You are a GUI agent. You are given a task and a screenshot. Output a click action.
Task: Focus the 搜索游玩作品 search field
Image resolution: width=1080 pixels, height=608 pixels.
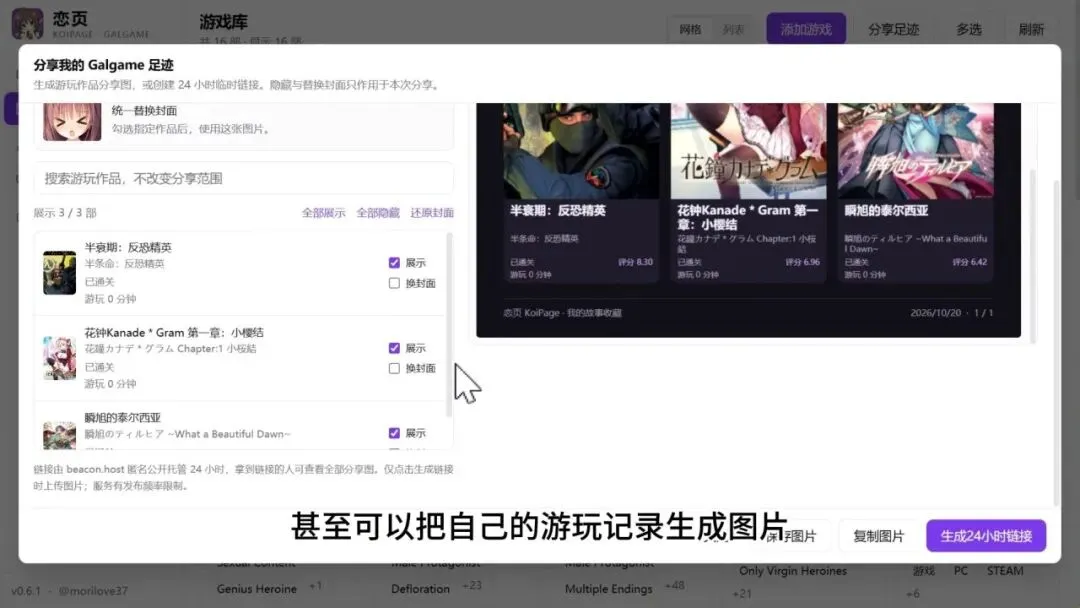(243, 178)
